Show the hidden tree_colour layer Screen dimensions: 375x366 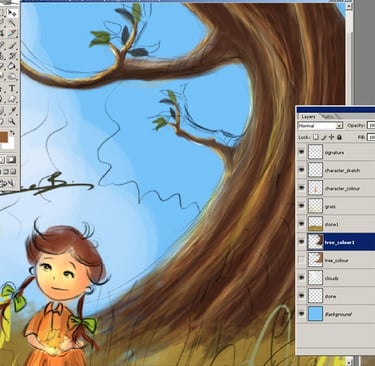coord(302,260)
